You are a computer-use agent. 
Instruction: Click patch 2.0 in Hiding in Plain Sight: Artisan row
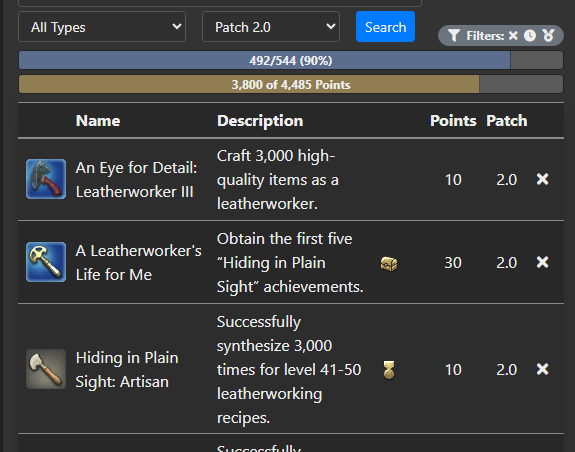click(x=506, y=370)
